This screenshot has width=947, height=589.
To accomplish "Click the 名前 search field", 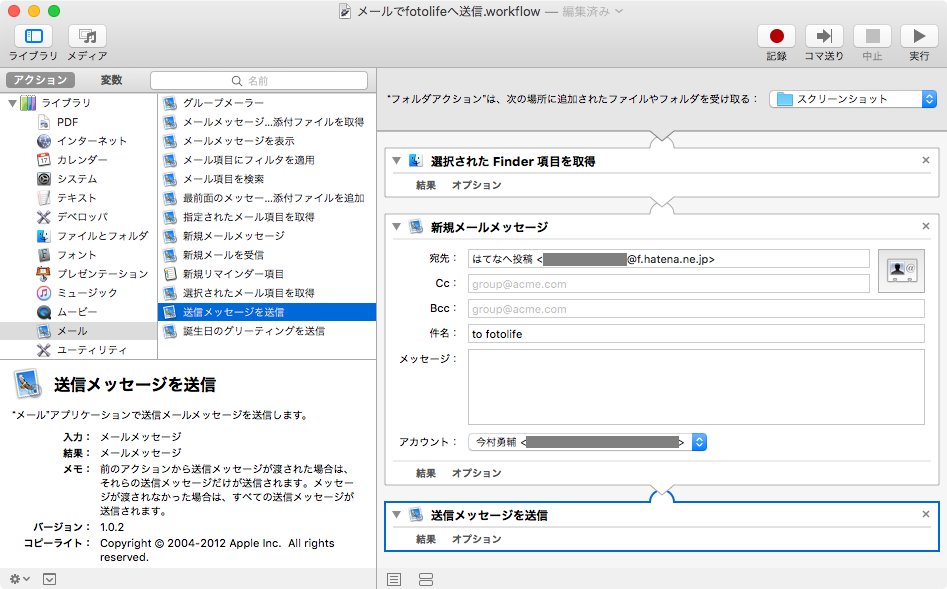I will coord(258,80).
